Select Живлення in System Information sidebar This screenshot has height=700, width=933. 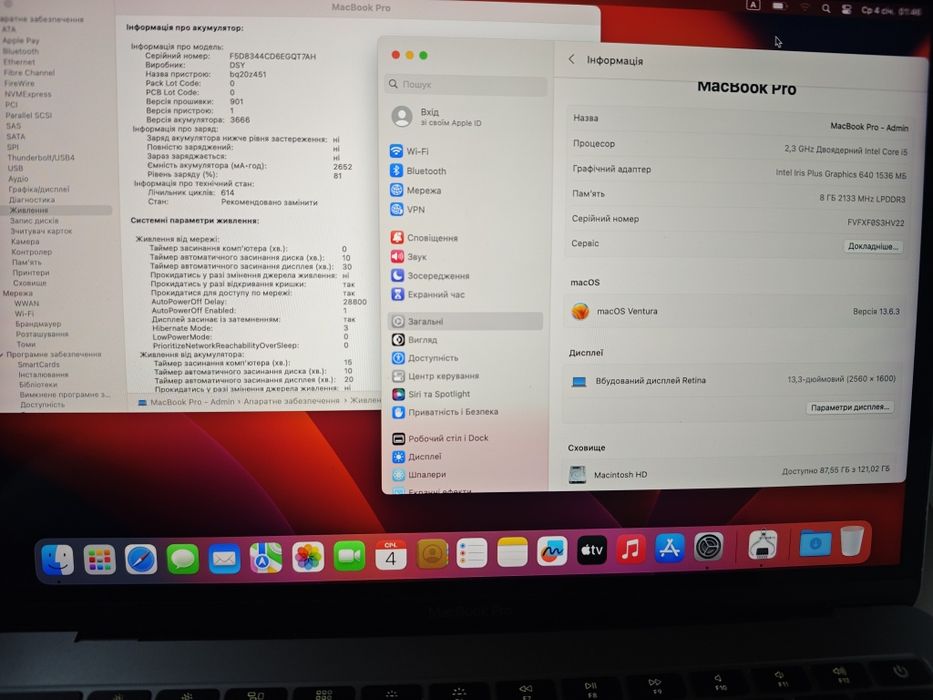[x=56, y=210]
